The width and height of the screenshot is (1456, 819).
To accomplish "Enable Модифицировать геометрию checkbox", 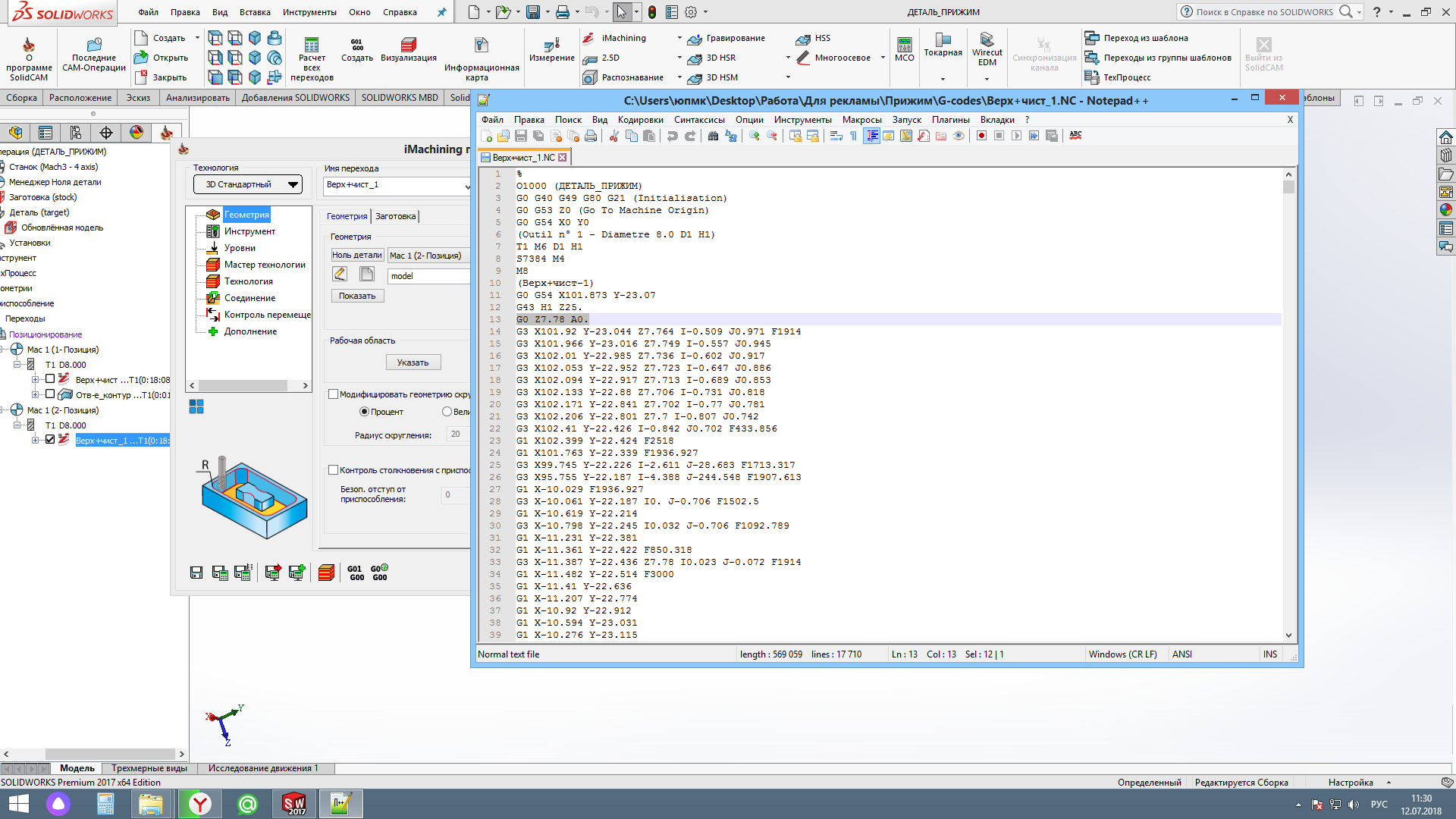I will [x=333, y=394].
